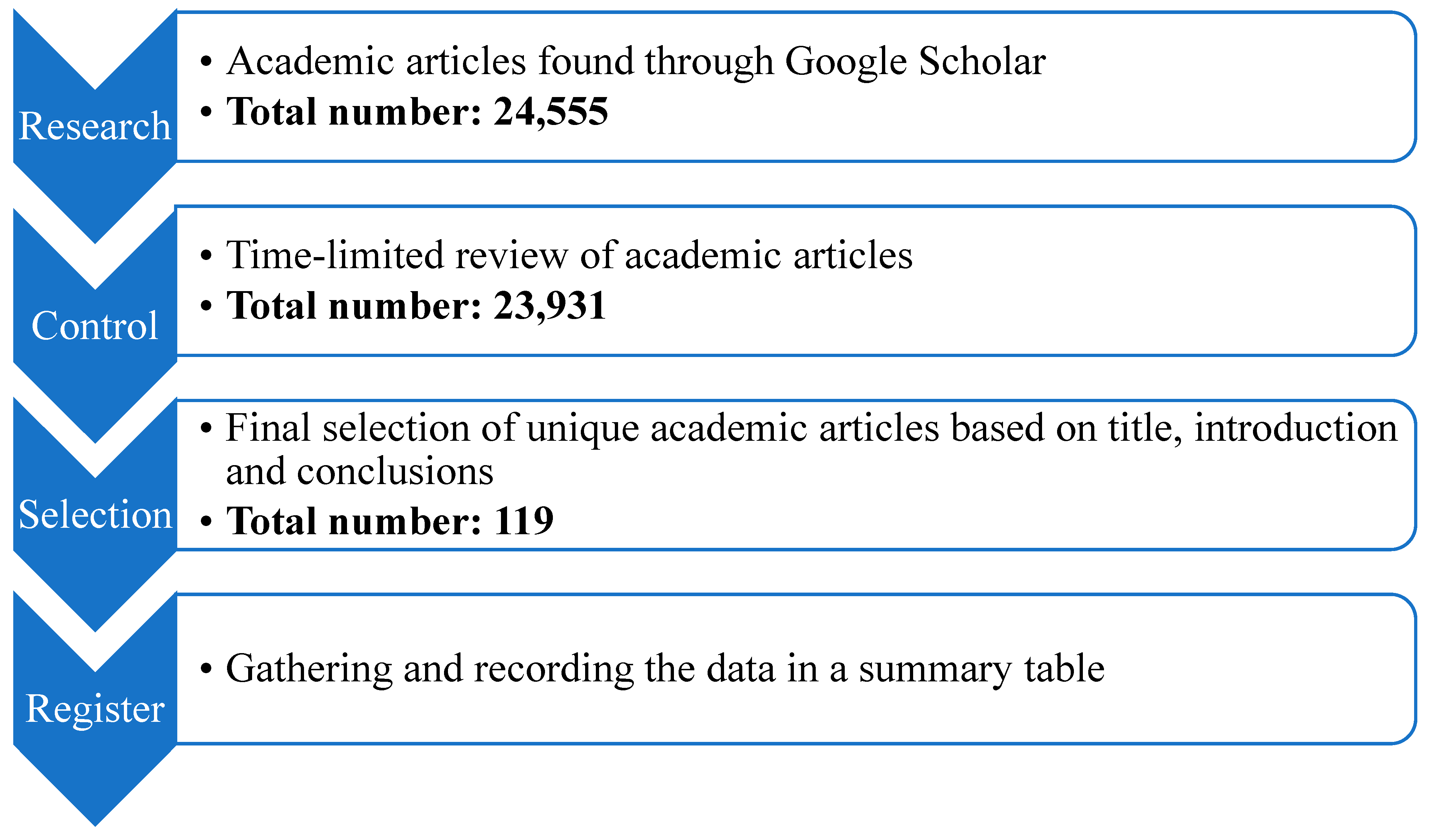Select the Register step label
Viewport: 1432px width, 840px height.
(95, 709)
